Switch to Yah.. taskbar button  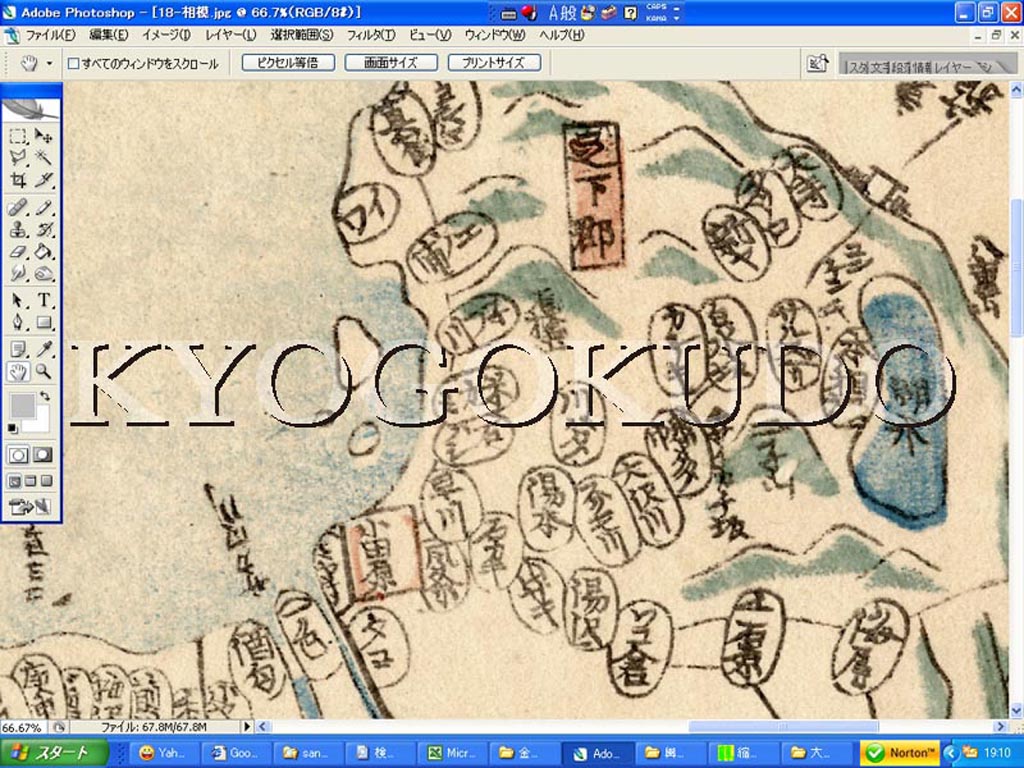[163, 753]
